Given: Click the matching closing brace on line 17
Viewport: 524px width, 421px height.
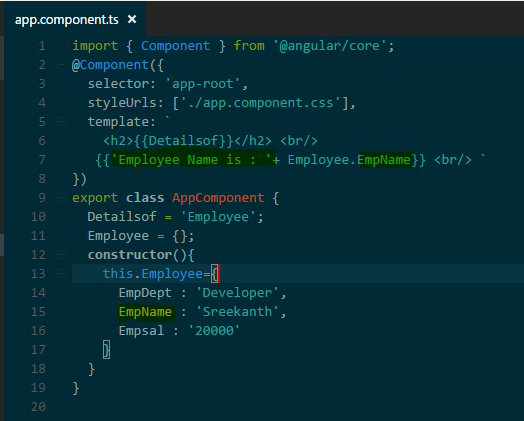Looking at the screenshot, I should [x=107, y=350].
